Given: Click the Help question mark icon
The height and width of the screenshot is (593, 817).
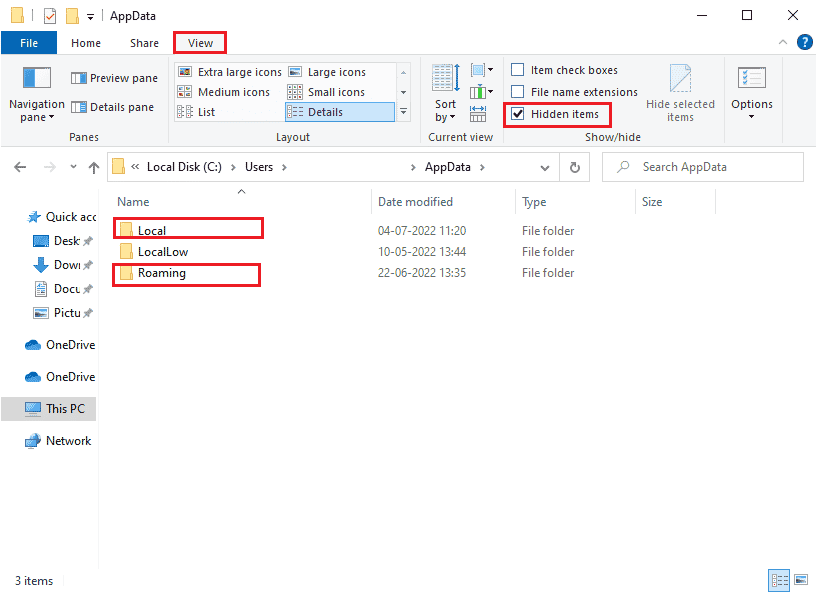Looking at the screenshot, I should click(804, 42).
